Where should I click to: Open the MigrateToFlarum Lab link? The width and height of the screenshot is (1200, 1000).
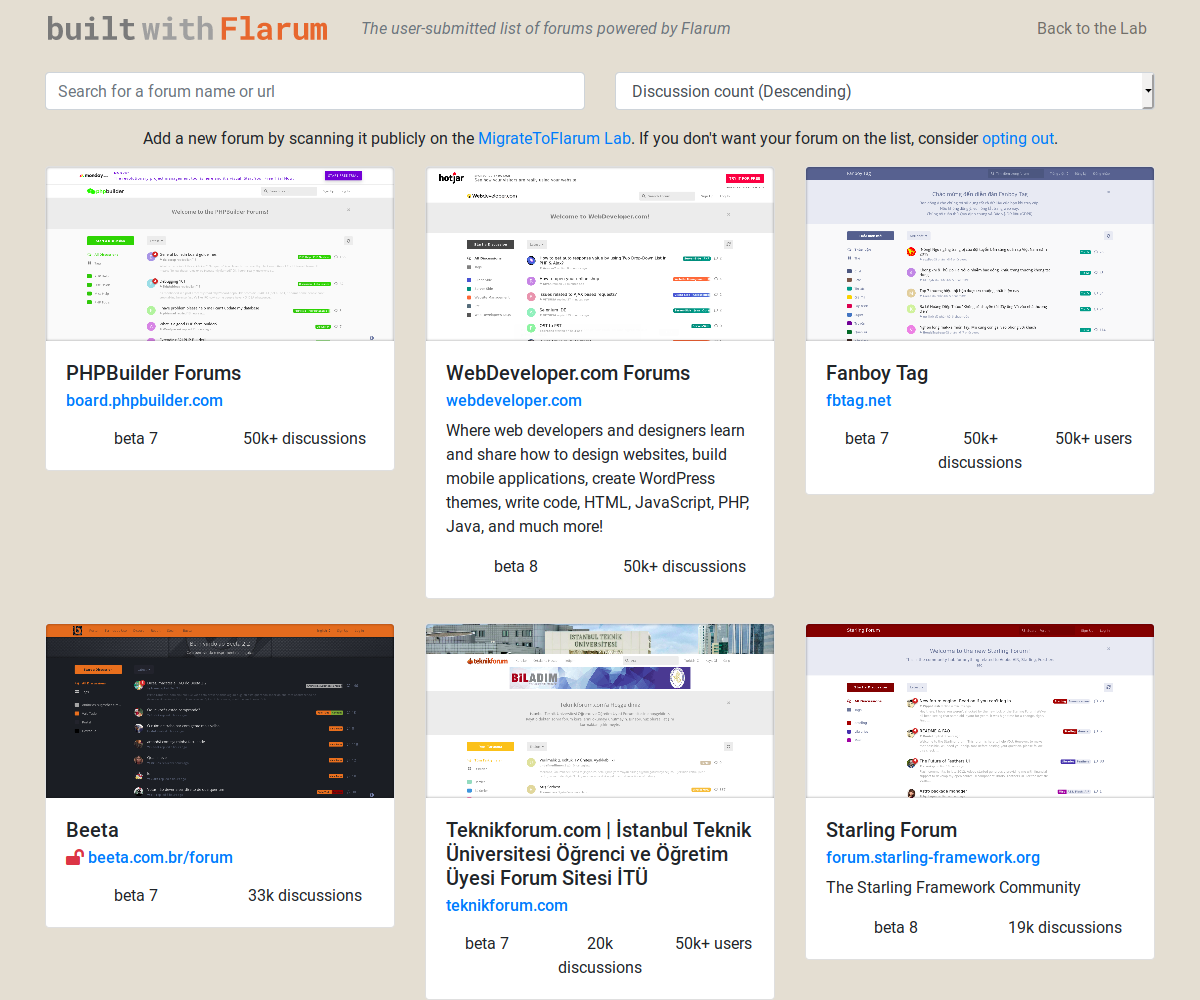[x=553, y=138]
